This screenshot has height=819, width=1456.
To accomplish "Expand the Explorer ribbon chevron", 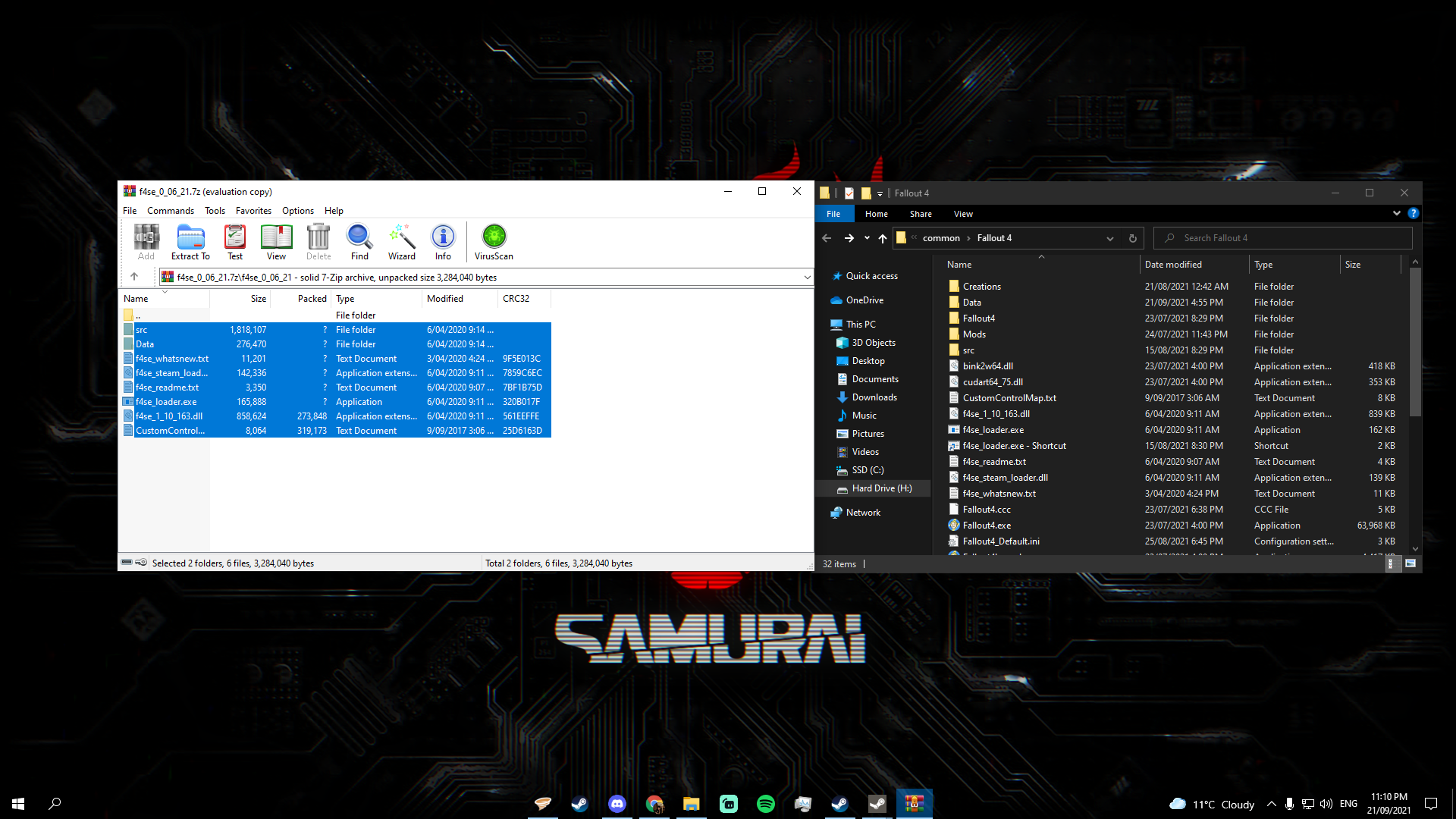I will pos(1396,214).
